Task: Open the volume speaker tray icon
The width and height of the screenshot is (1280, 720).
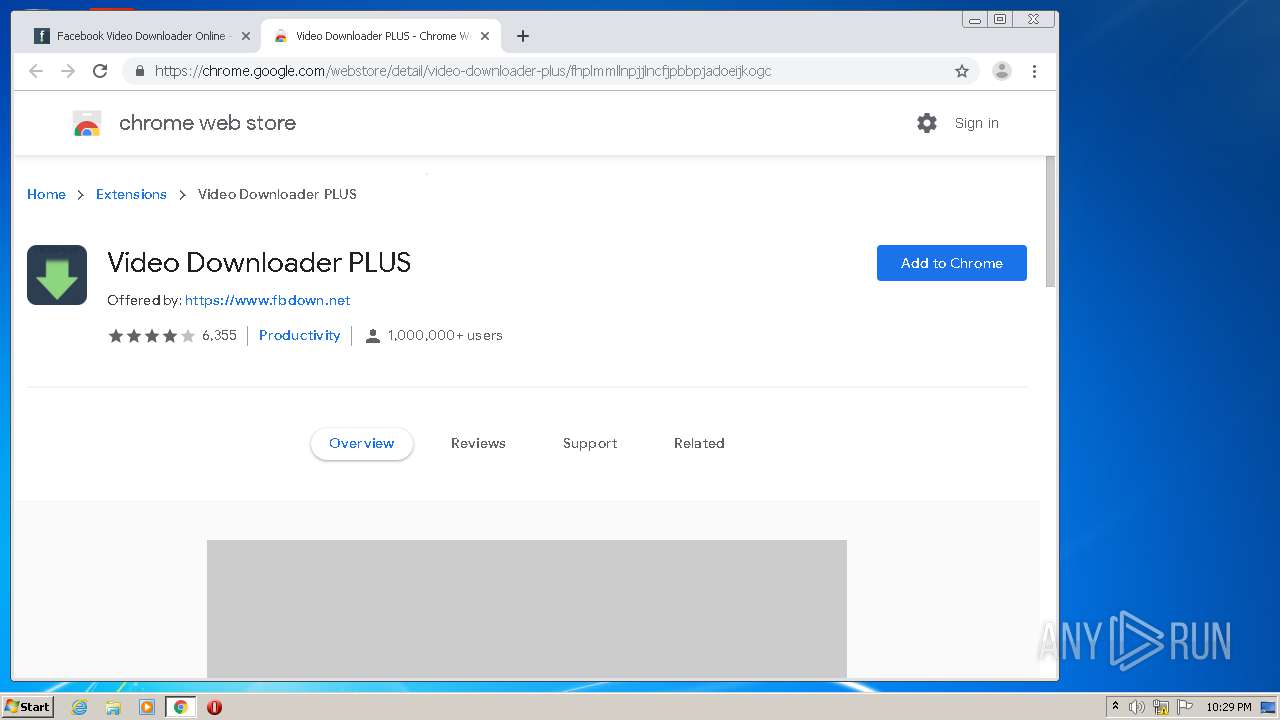Action: pyautogui.click(x=1137, y=707)
